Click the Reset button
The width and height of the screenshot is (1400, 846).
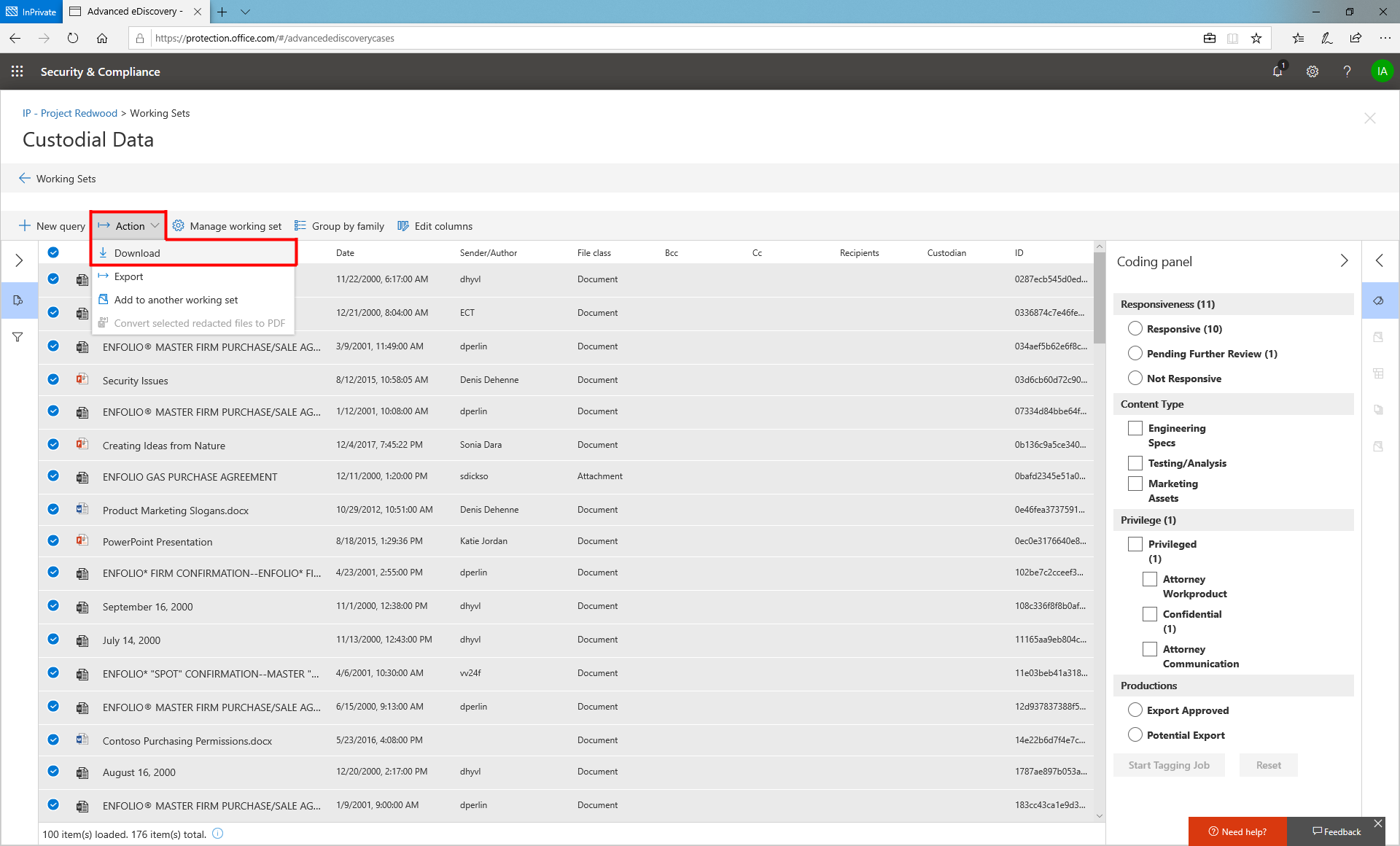(x=1269, y=765)
